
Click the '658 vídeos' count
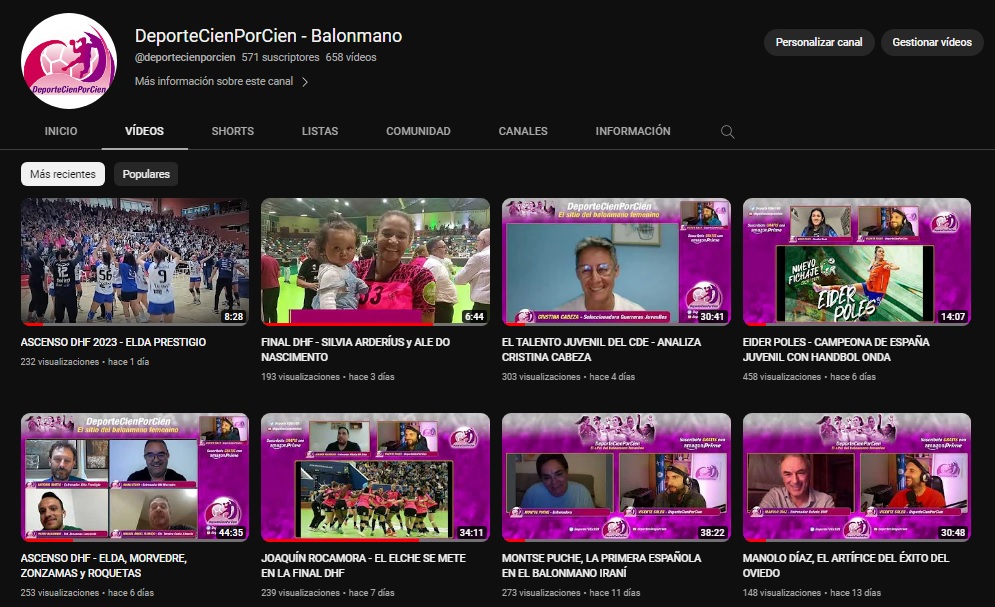point(351,57)
